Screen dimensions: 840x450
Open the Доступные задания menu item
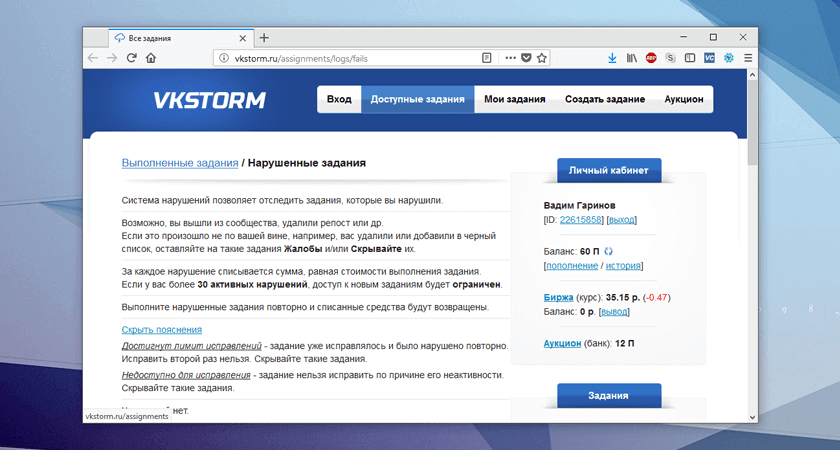tap(417, 99)
